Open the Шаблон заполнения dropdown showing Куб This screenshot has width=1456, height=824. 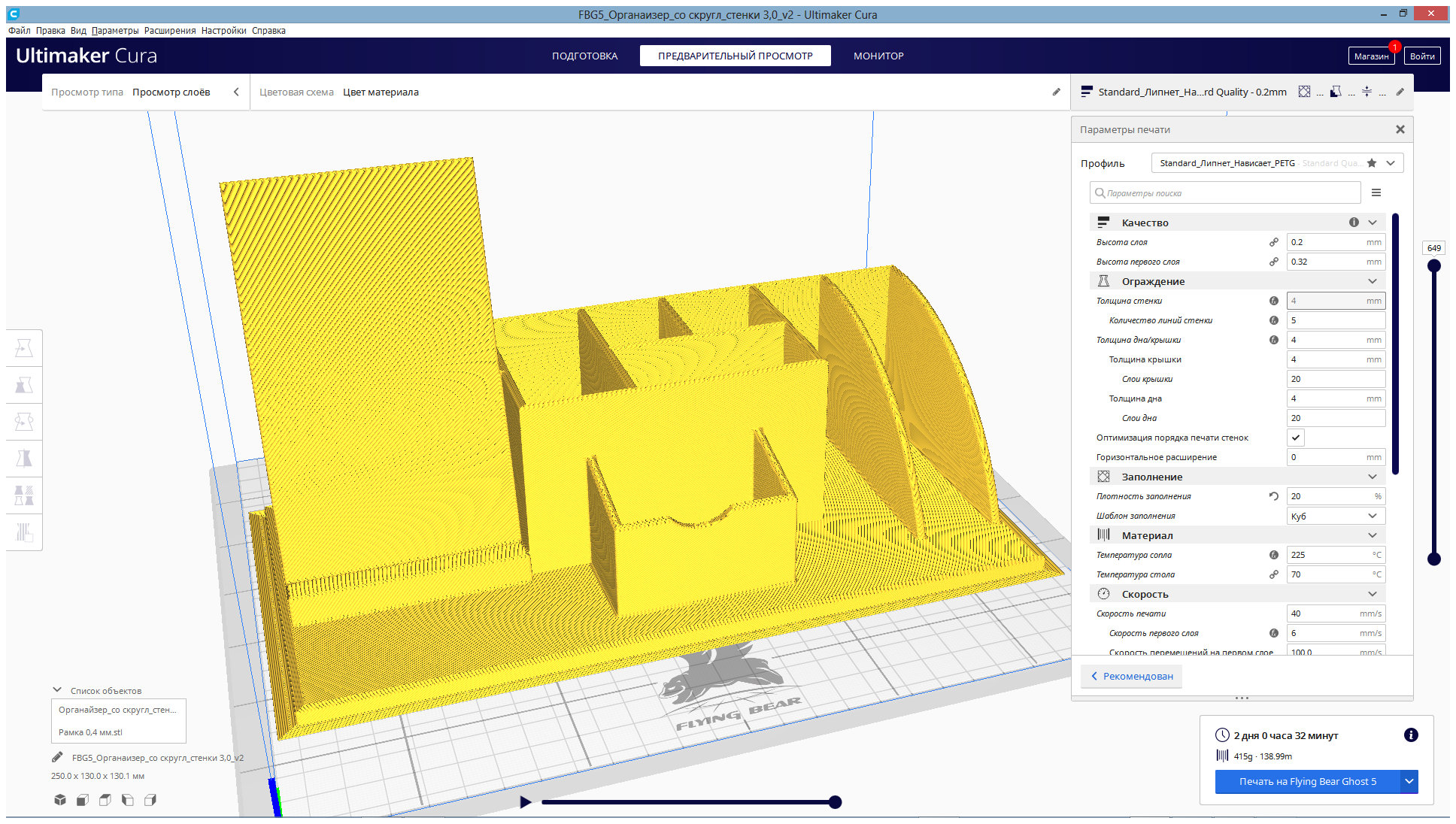click(1336, 516)
